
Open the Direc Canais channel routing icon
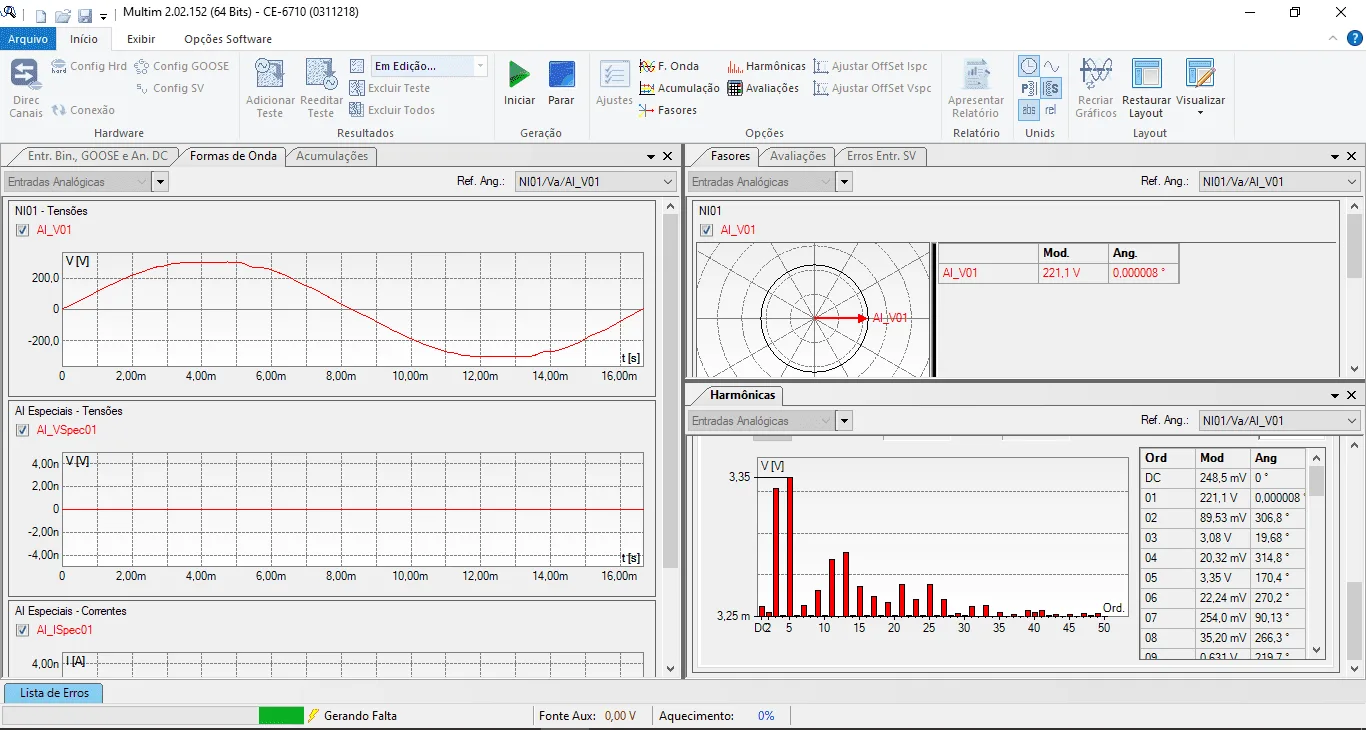click(x=25, y=75)
